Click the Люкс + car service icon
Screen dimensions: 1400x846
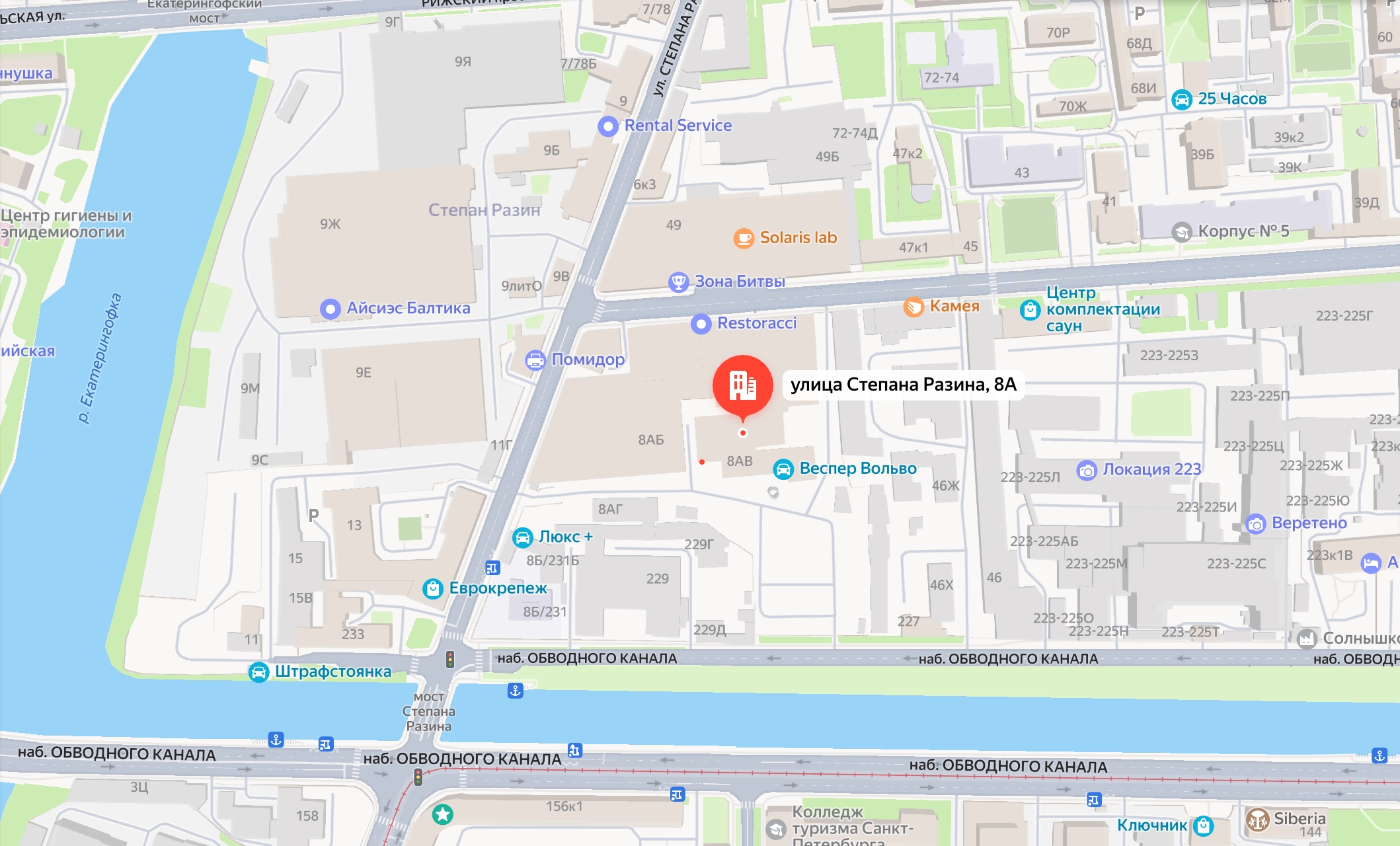point(523,537)
